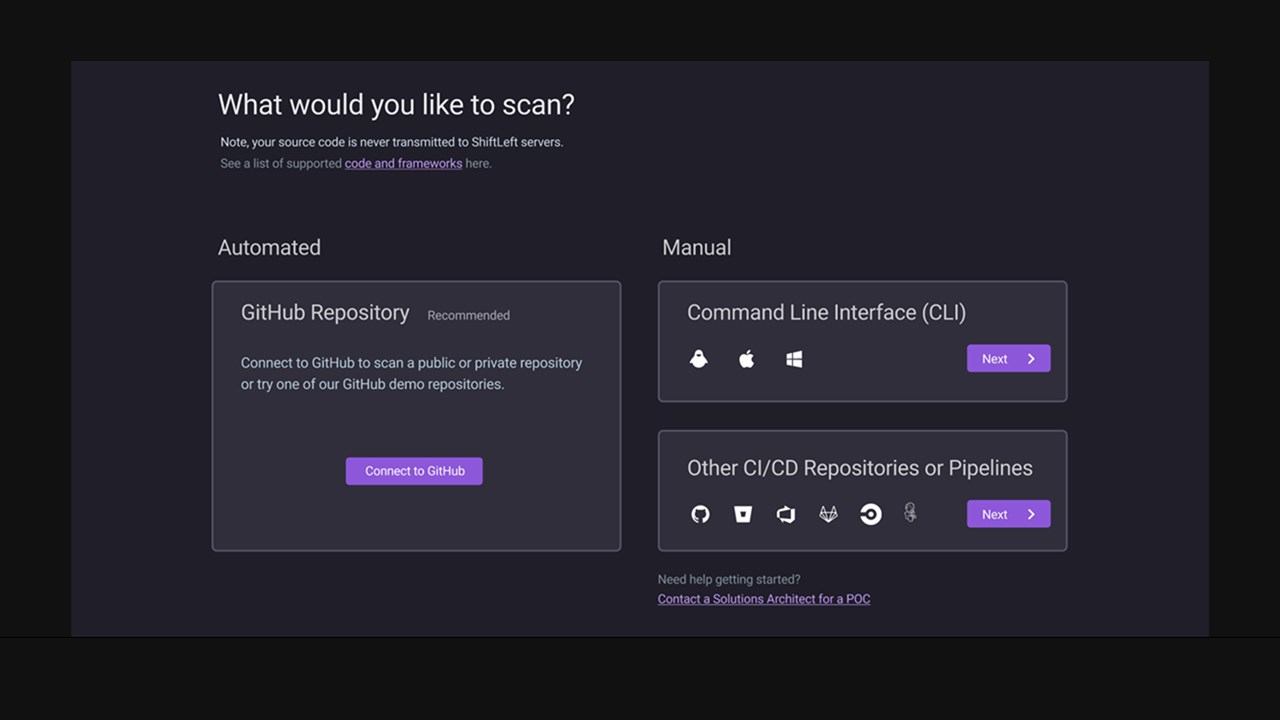Screen dimensions: 1280x720
Task: Click the Apple macOS icon
Action: coord(746,359)
